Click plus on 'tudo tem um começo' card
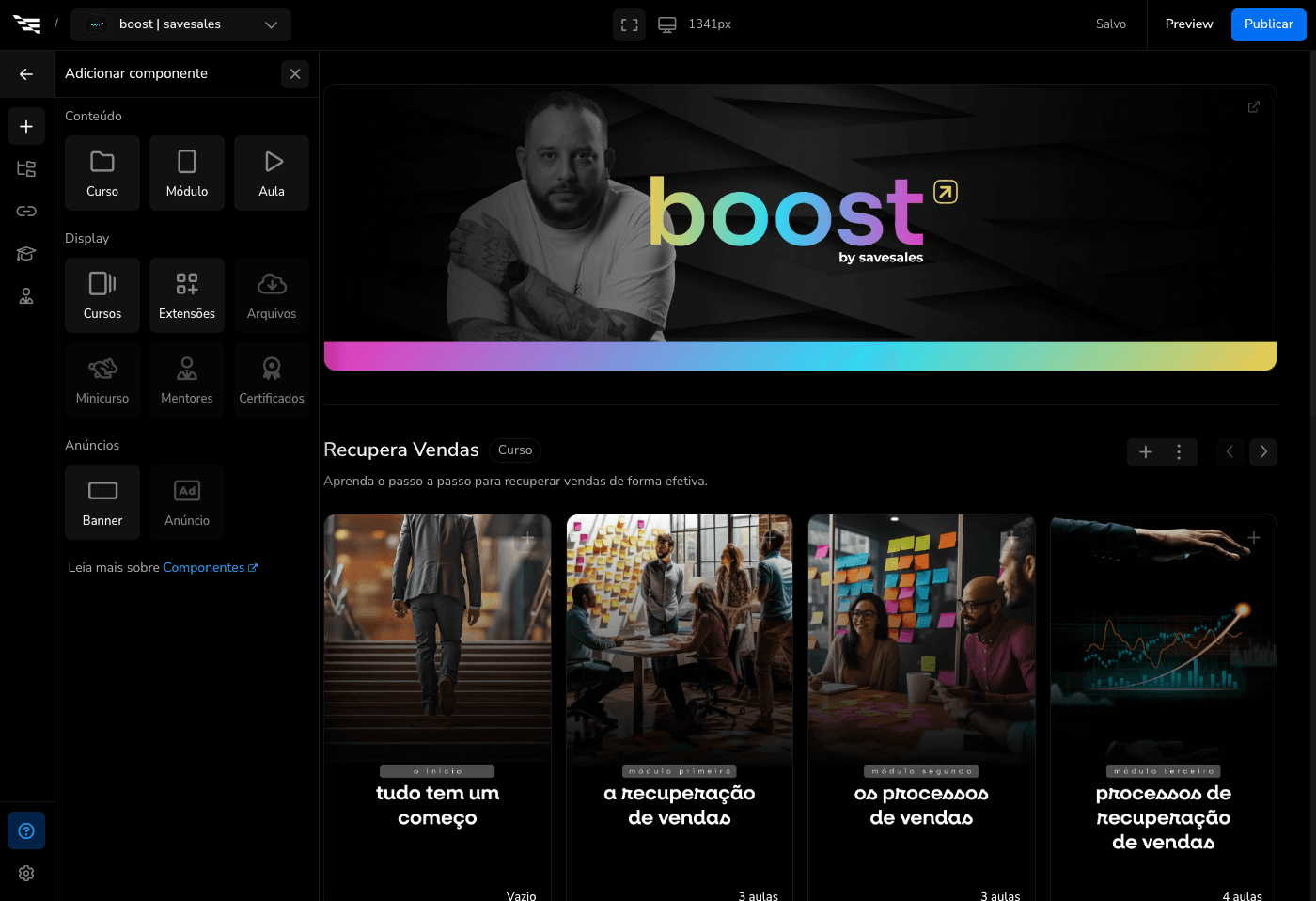 click(x=528, y=538)
